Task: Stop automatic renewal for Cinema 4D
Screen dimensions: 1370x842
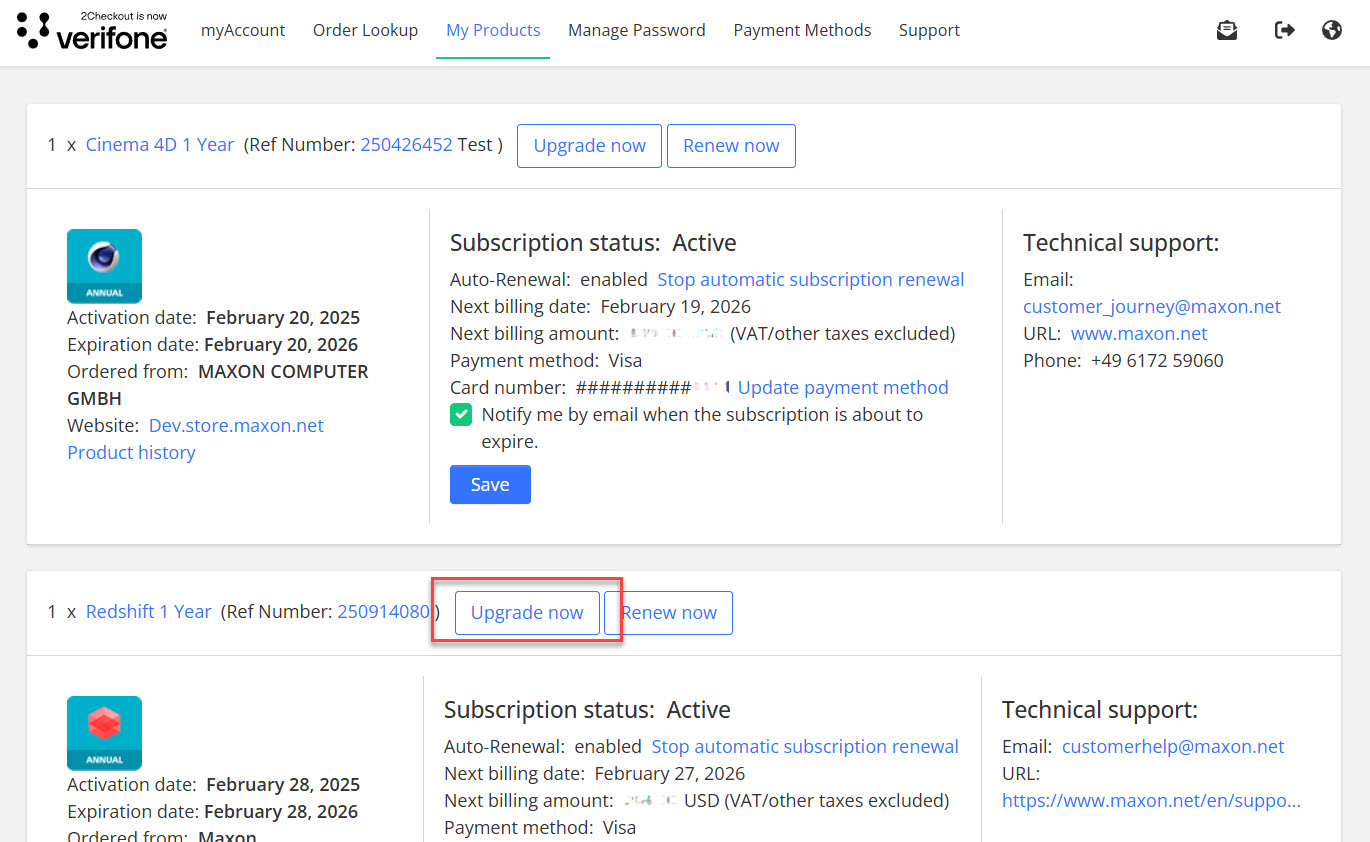Action: click(x=811, y=280)
